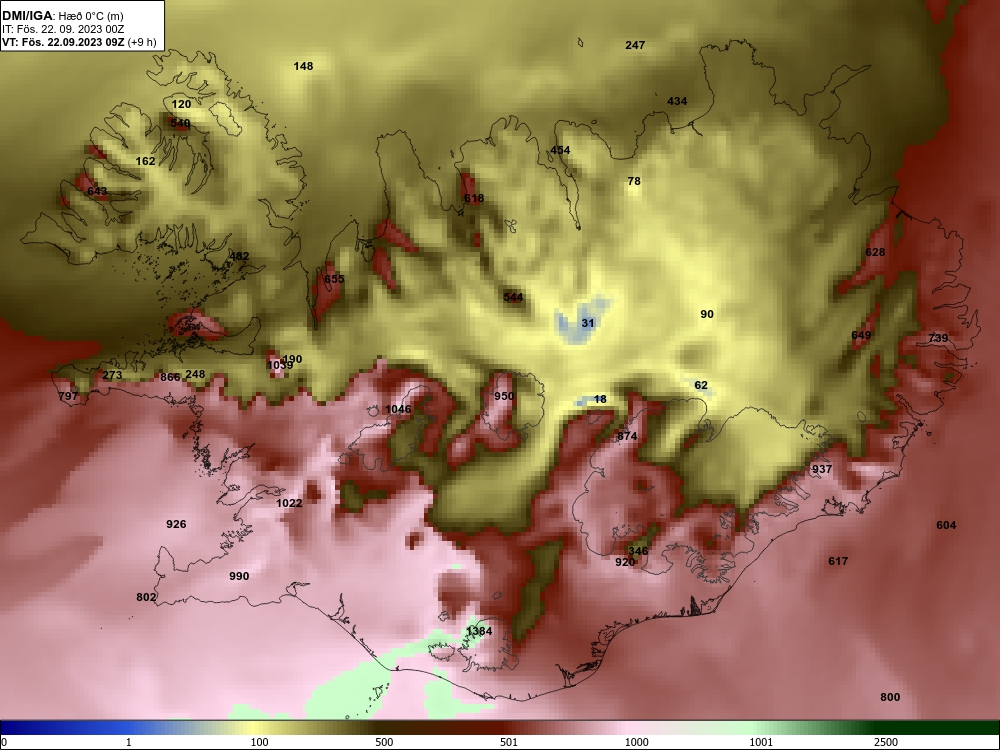Click the map value 247

click(x=635, y=45)
